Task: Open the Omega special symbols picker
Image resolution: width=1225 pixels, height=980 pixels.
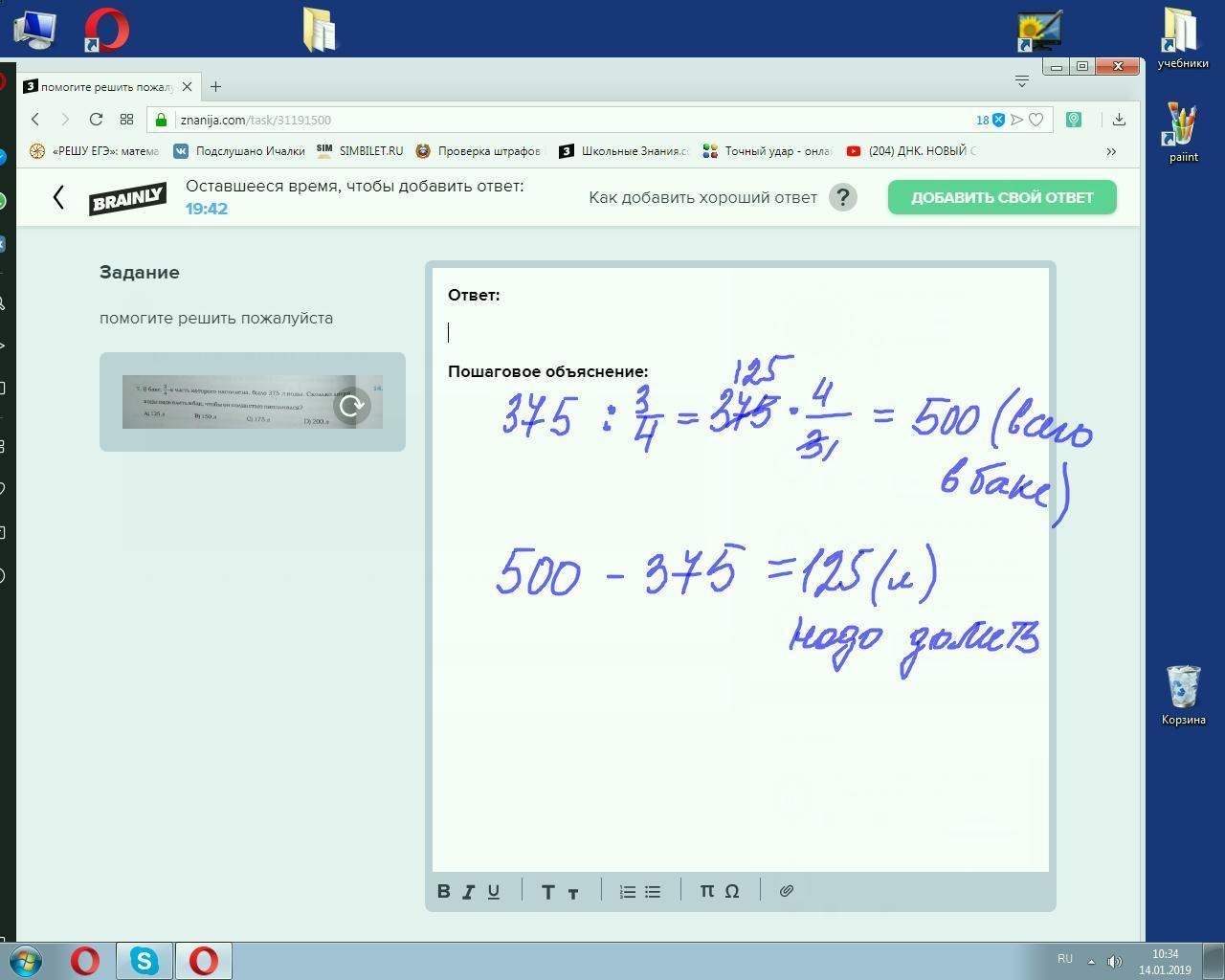Action: point(732,891)
